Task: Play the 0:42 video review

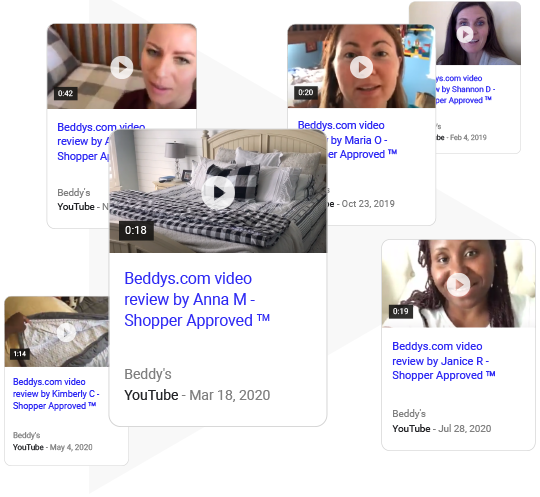Action: tap(122, 68)
